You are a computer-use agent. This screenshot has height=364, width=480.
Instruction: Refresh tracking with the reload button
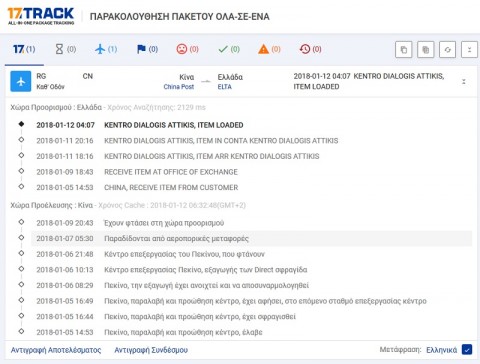(447, 50)
